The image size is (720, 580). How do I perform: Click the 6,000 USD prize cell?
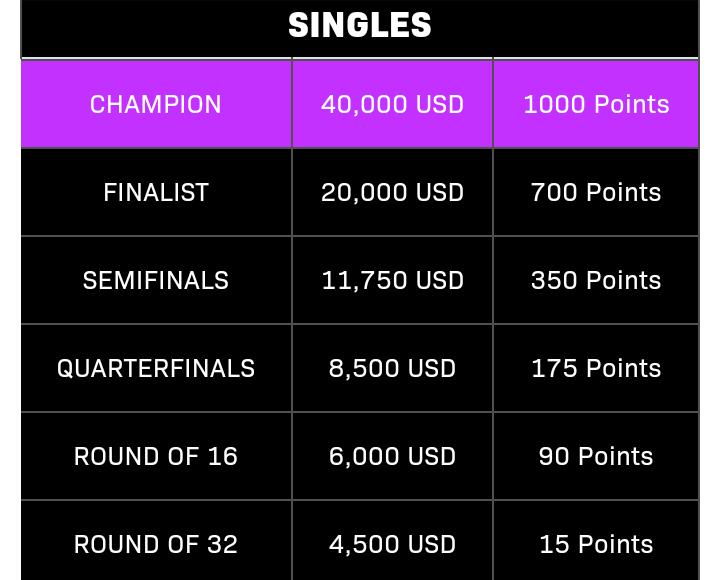[392, 456]
